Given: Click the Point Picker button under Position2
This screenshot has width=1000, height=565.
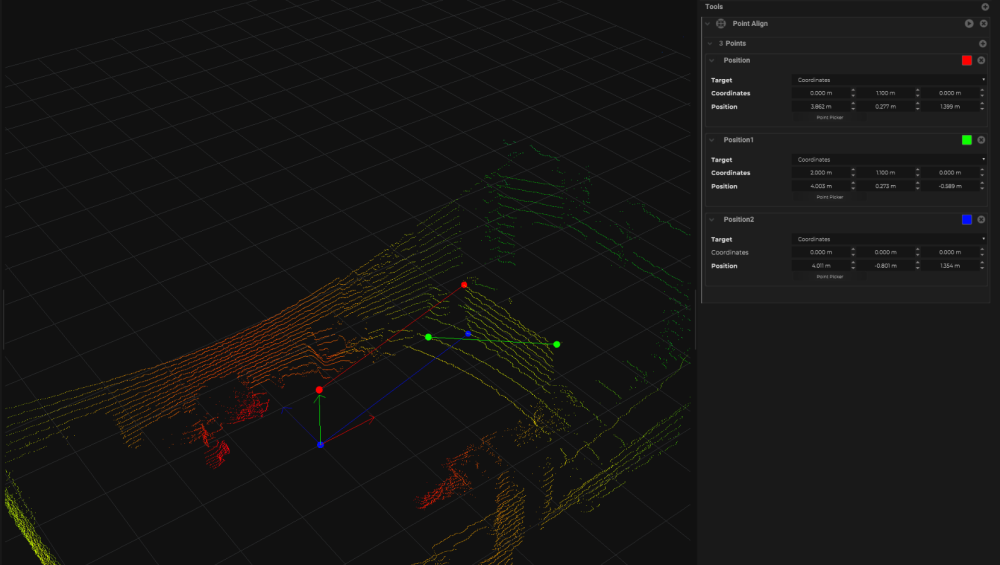Looking at the screenshot, I should point(830,277).
